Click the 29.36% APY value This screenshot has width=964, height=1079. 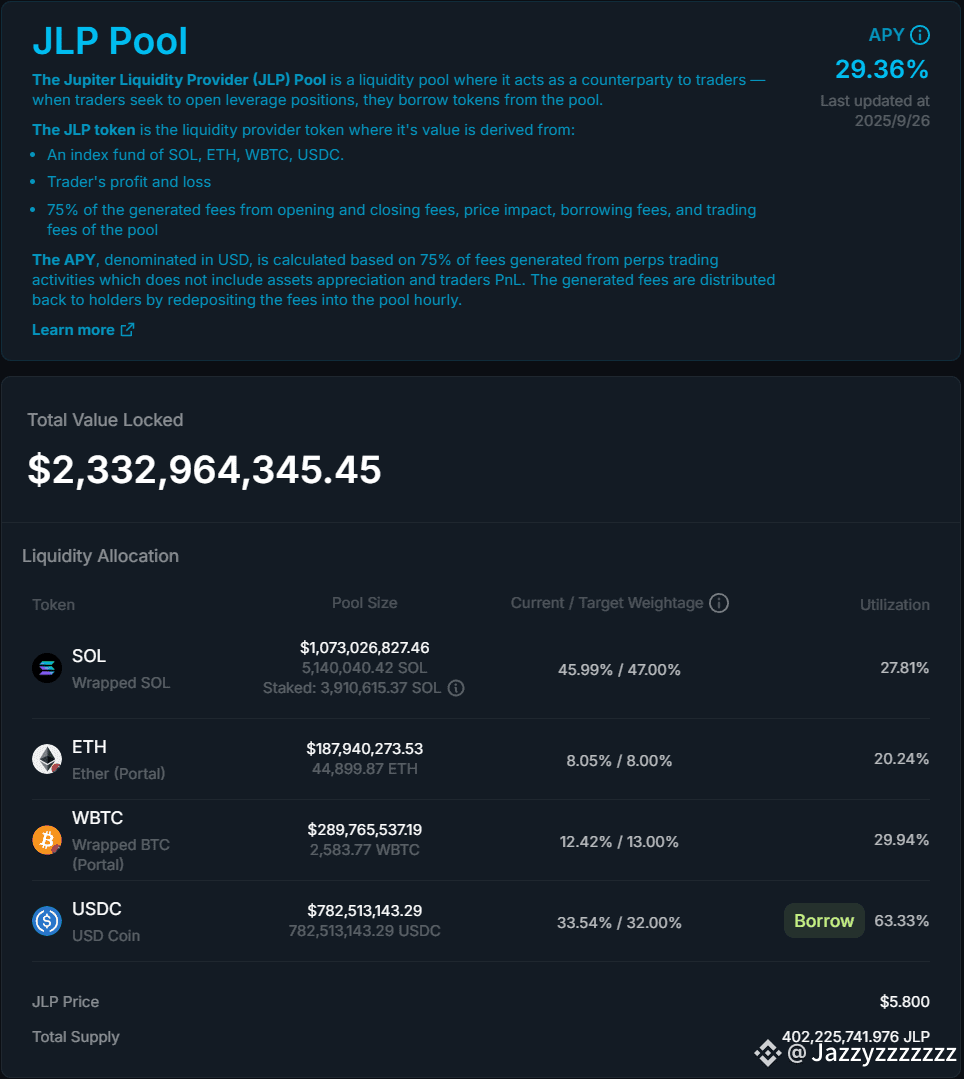[x=881, y=69]
